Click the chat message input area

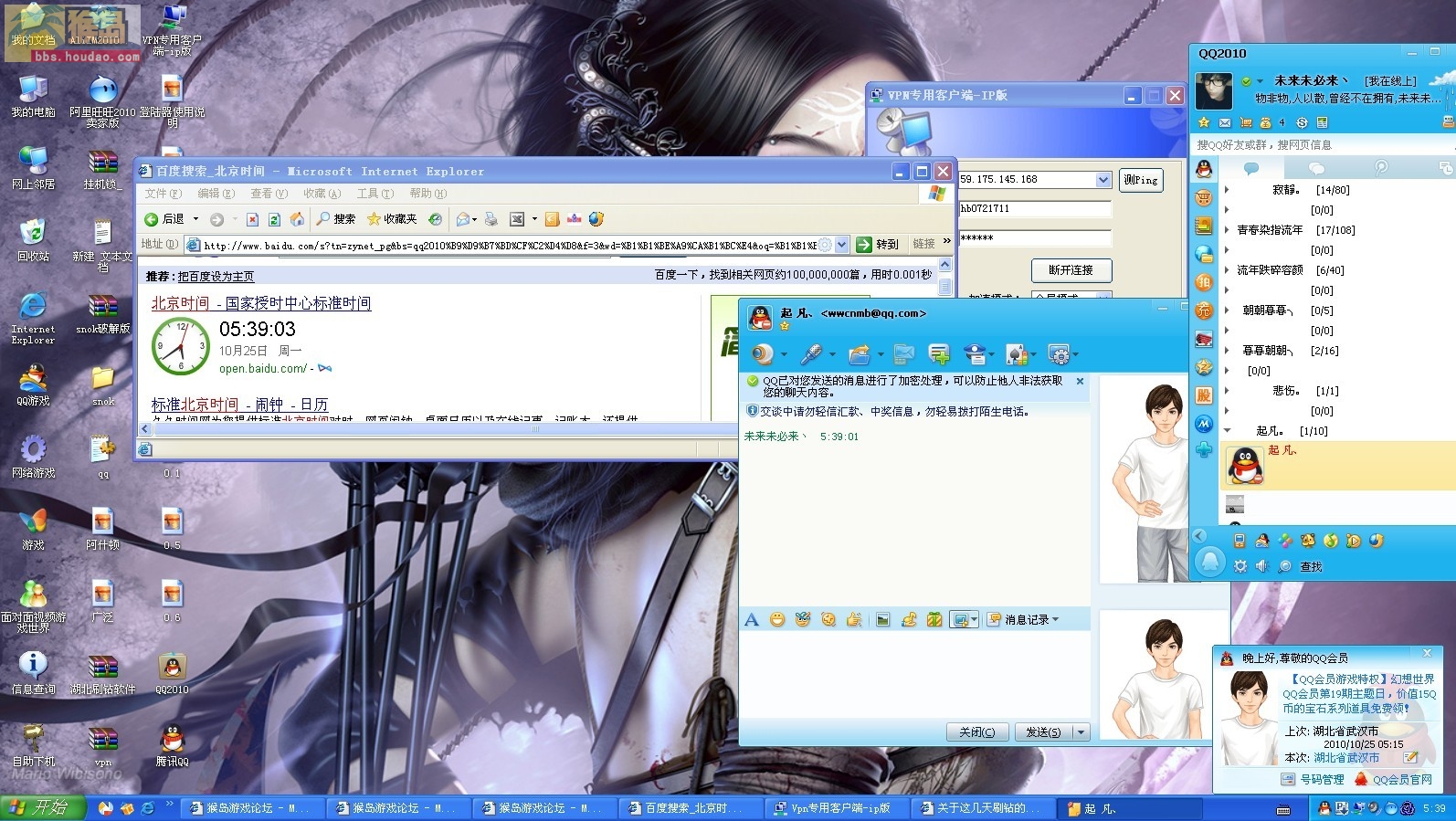914,674
